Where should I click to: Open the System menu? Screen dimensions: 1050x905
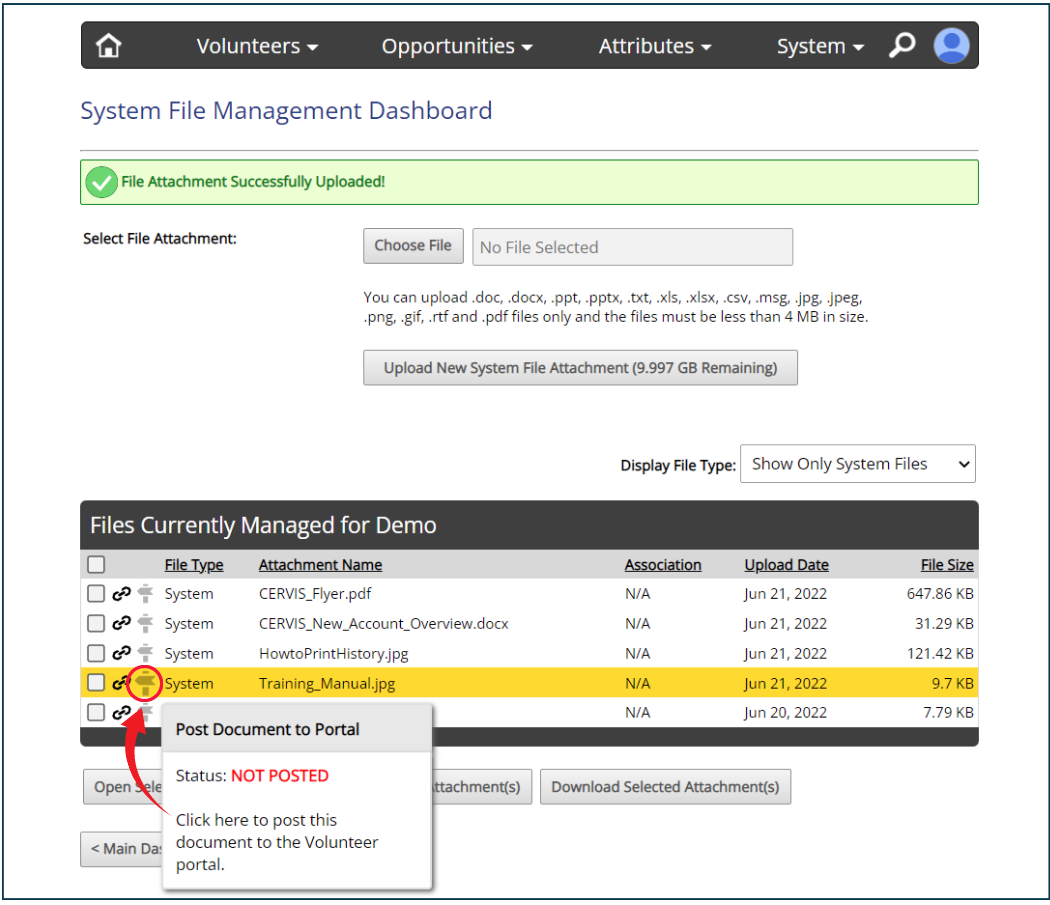point(820,46)
